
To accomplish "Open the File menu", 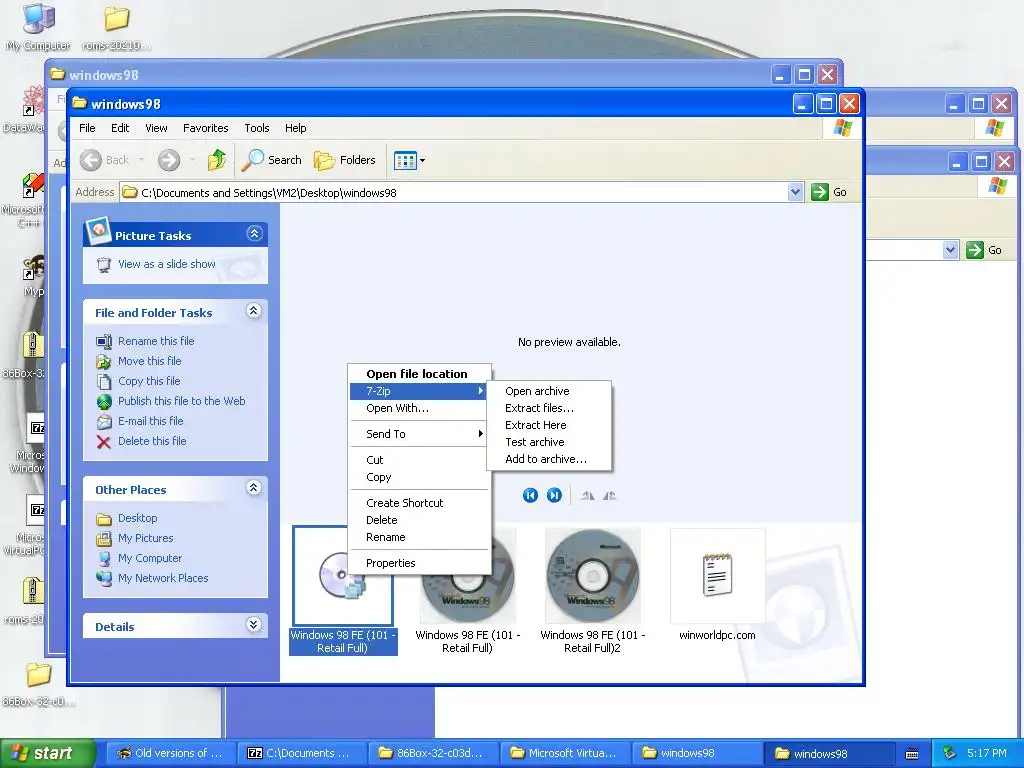I will pos(87,128).
